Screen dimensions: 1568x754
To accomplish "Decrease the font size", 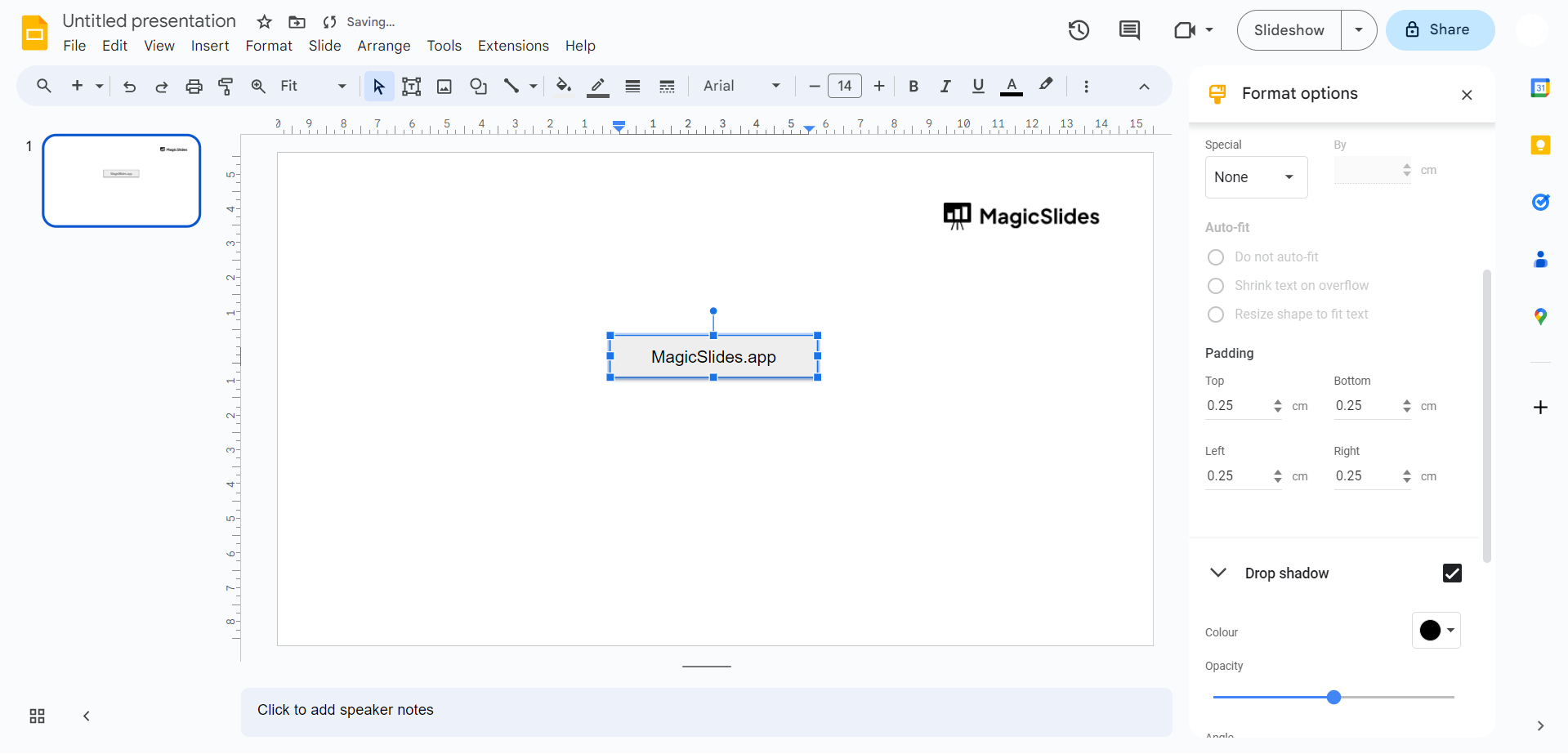I will pyautogui.click(x=814, y=86).
